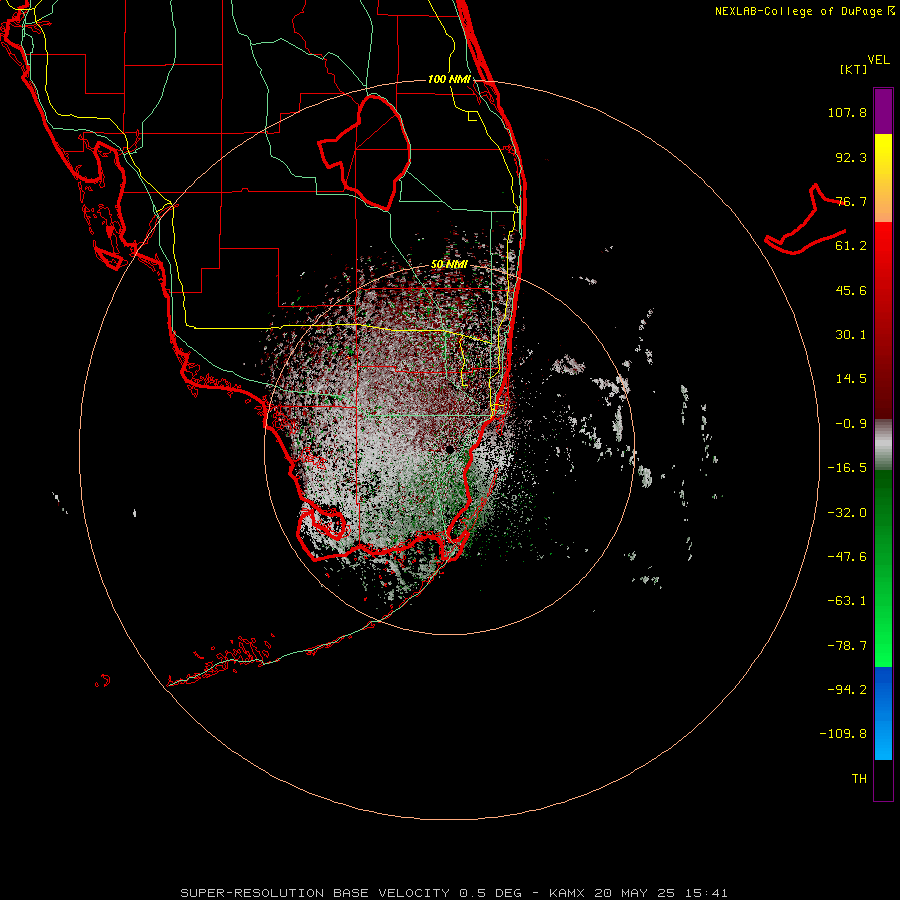Select the -16.5 scale value

[847, 468]
